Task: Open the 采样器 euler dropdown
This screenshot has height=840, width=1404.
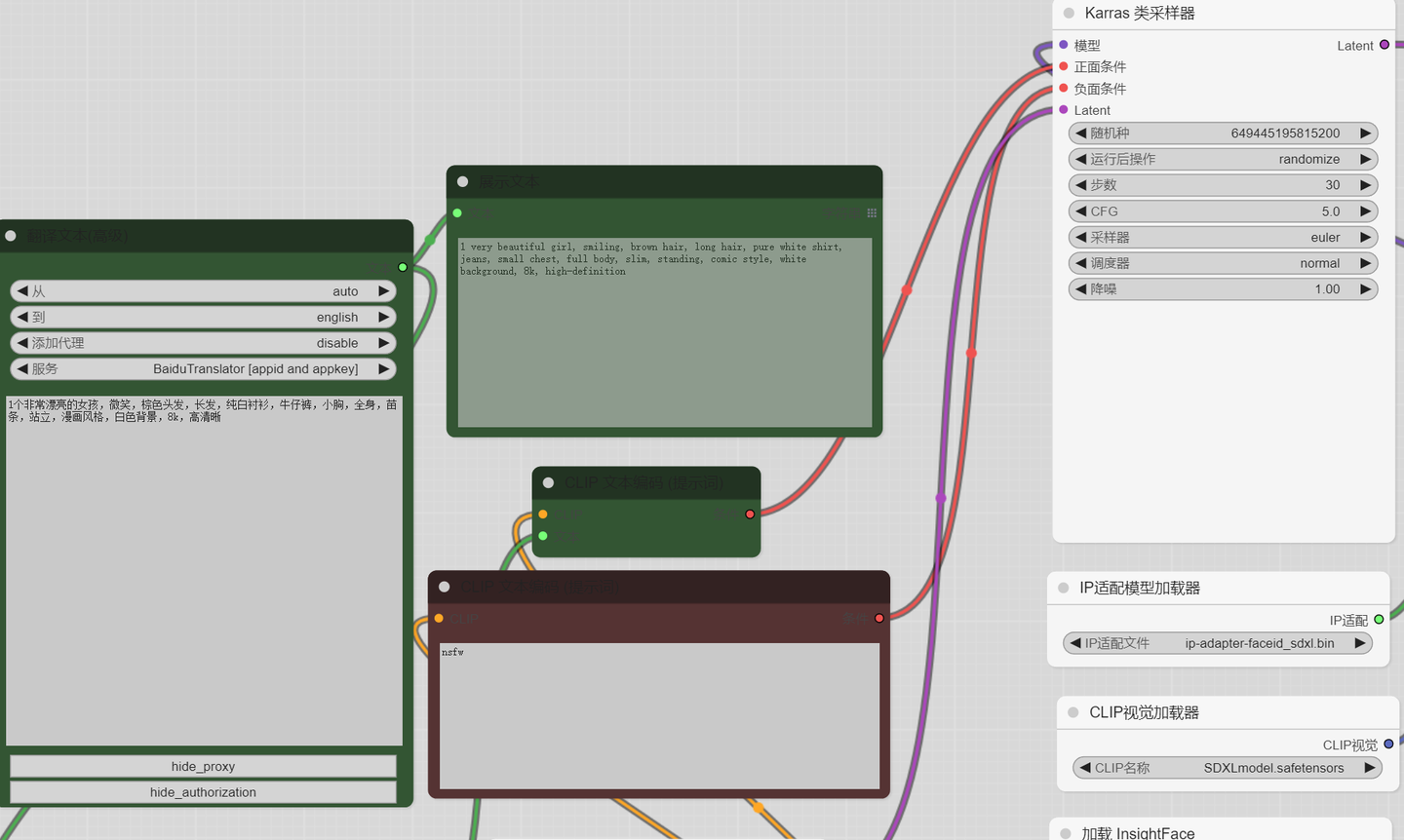Action: click(x=1223, y=237)
